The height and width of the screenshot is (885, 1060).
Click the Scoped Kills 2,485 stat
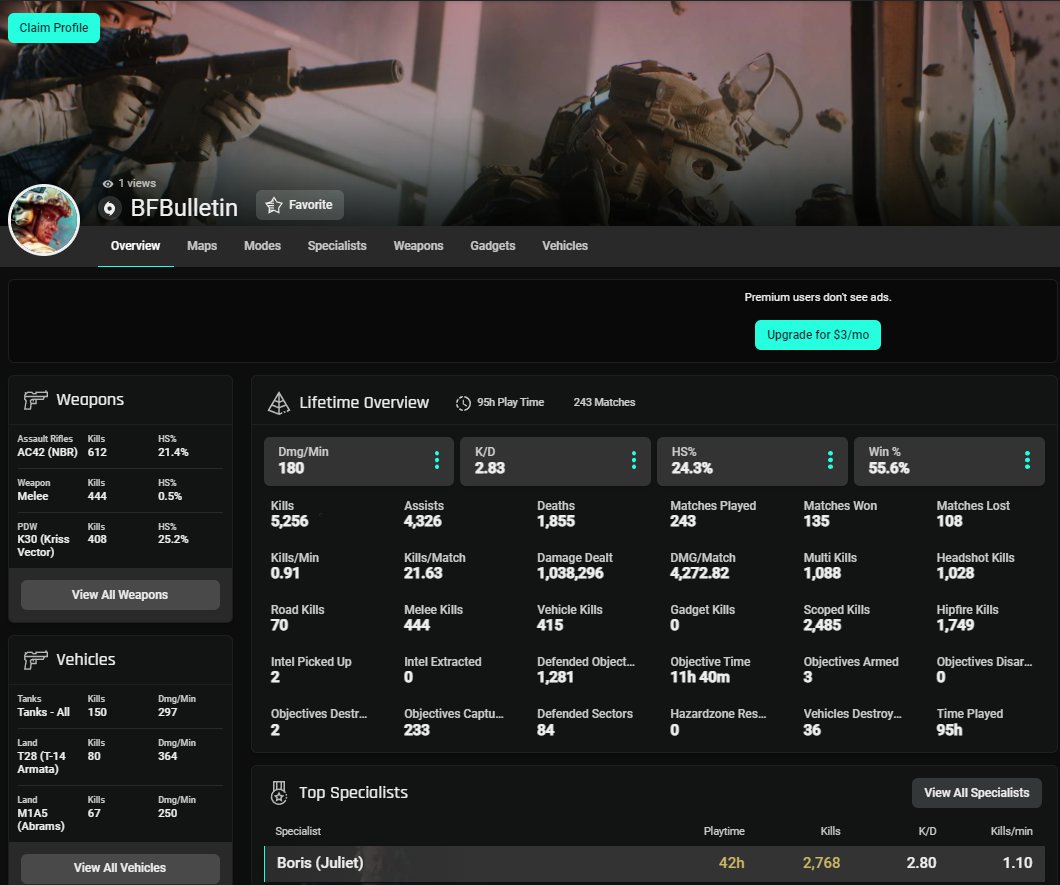point(836,618)
